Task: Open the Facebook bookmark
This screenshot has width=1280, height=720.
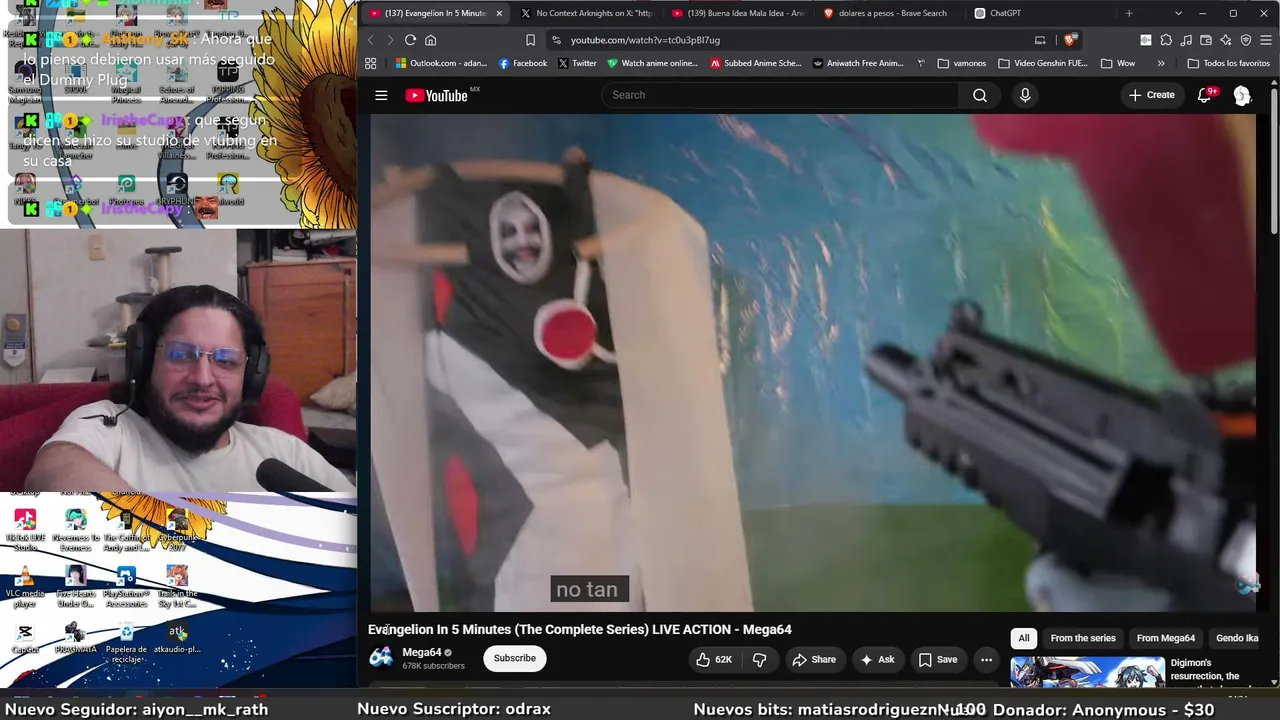Action: point(522,63)
